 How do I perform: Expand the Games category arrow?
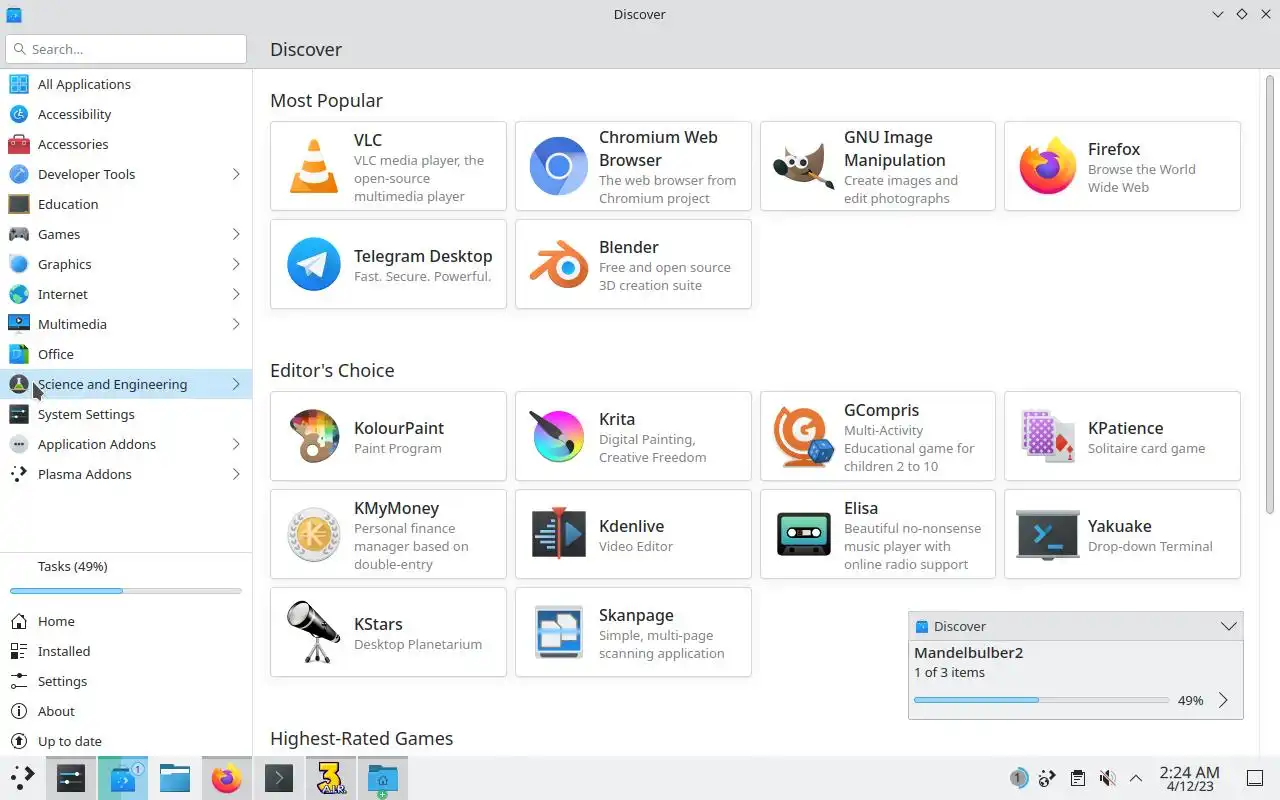[236, 234]
